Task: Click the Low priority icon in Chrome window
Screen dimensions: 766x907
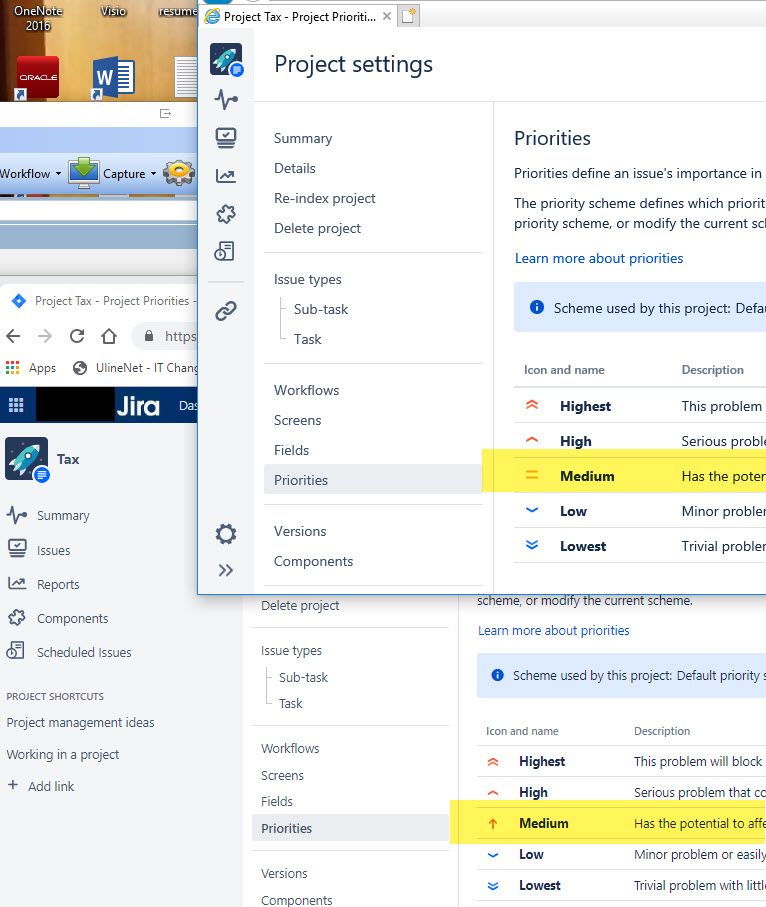Action: pos(493,854)
